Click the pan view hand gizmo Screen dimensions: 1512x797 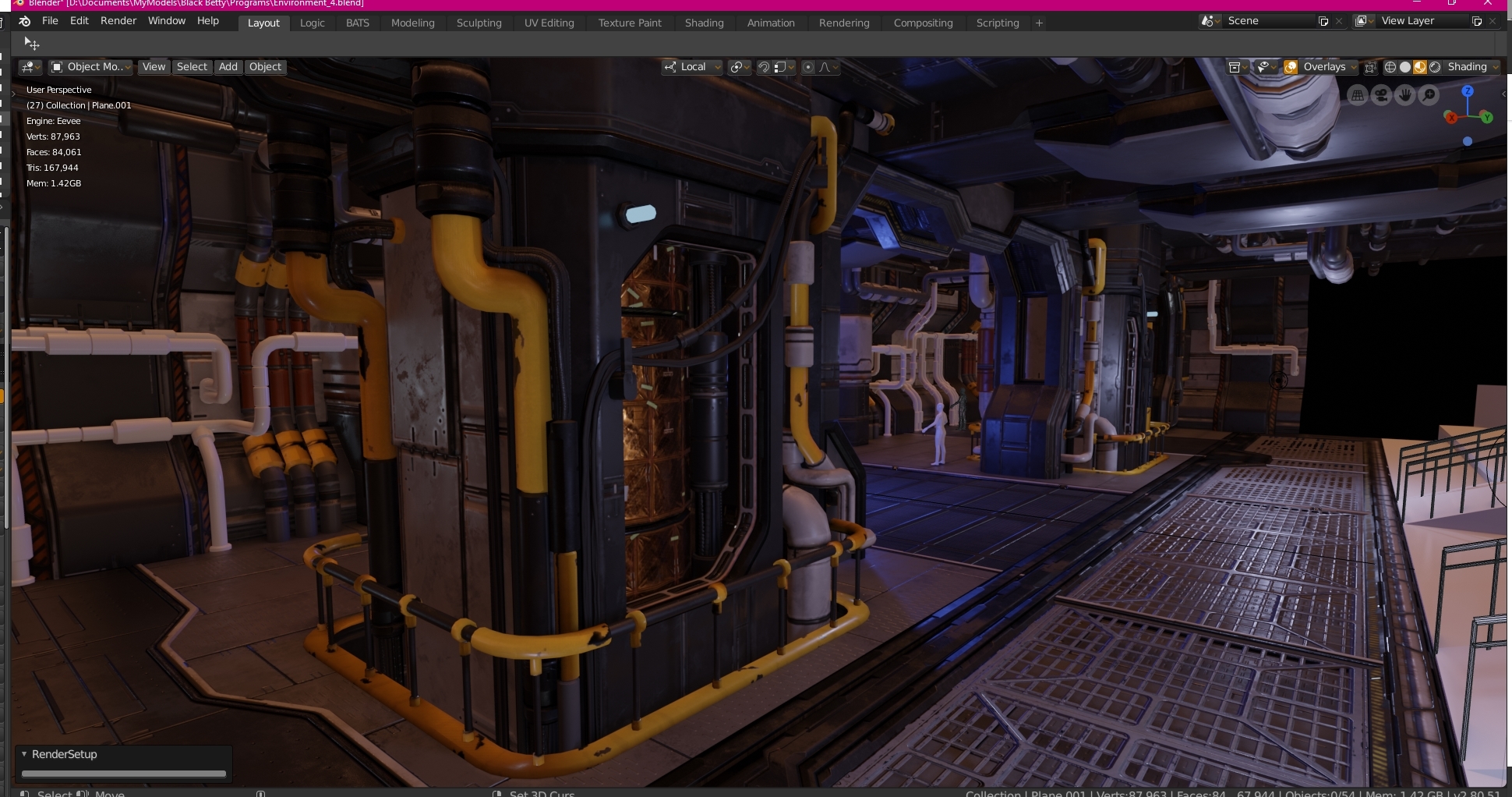pyautogui.click(x=1405, y=95)
